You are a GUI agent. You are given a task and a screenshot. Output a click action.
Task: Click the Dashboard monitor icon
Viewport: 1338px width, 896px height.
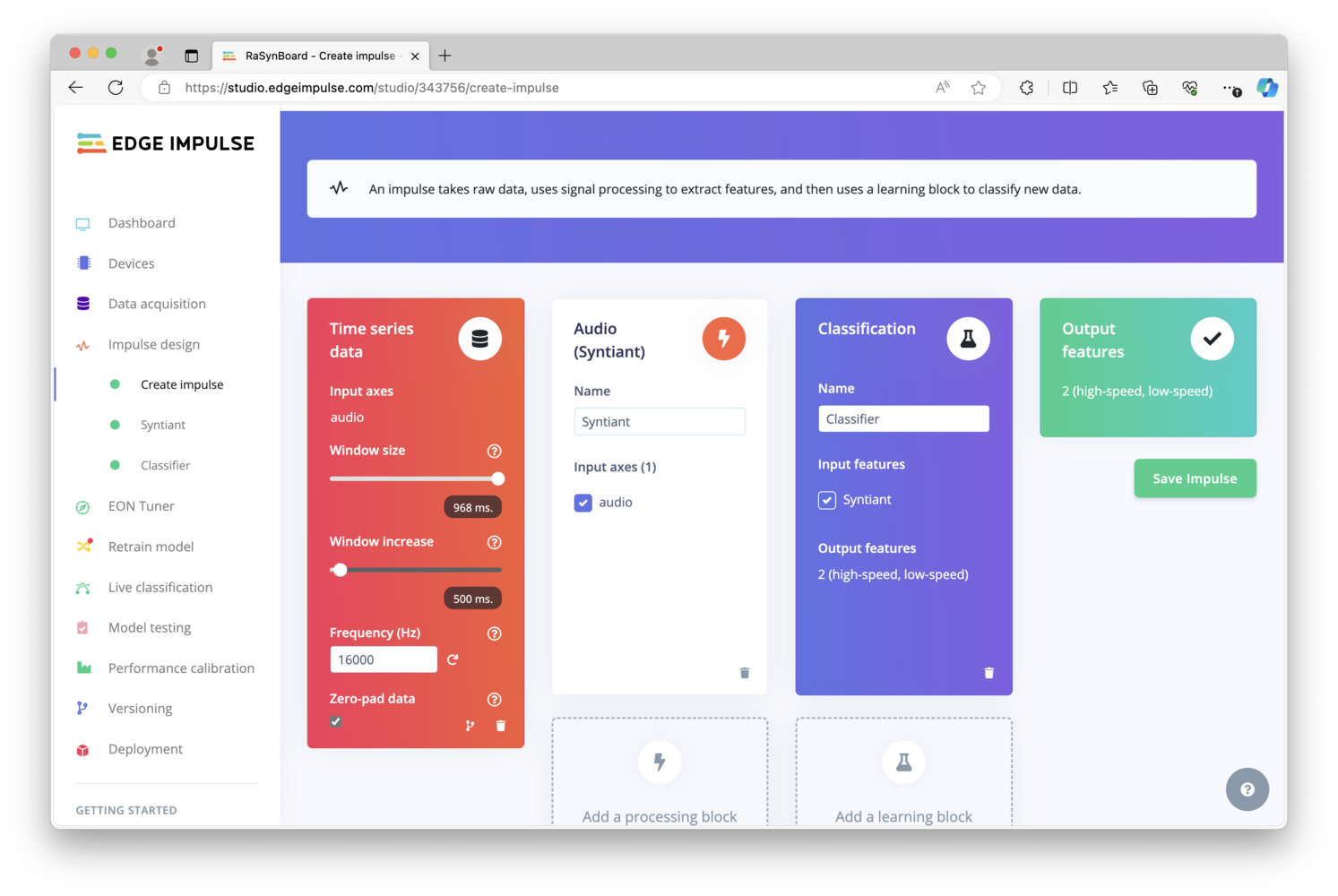(82, 223)
